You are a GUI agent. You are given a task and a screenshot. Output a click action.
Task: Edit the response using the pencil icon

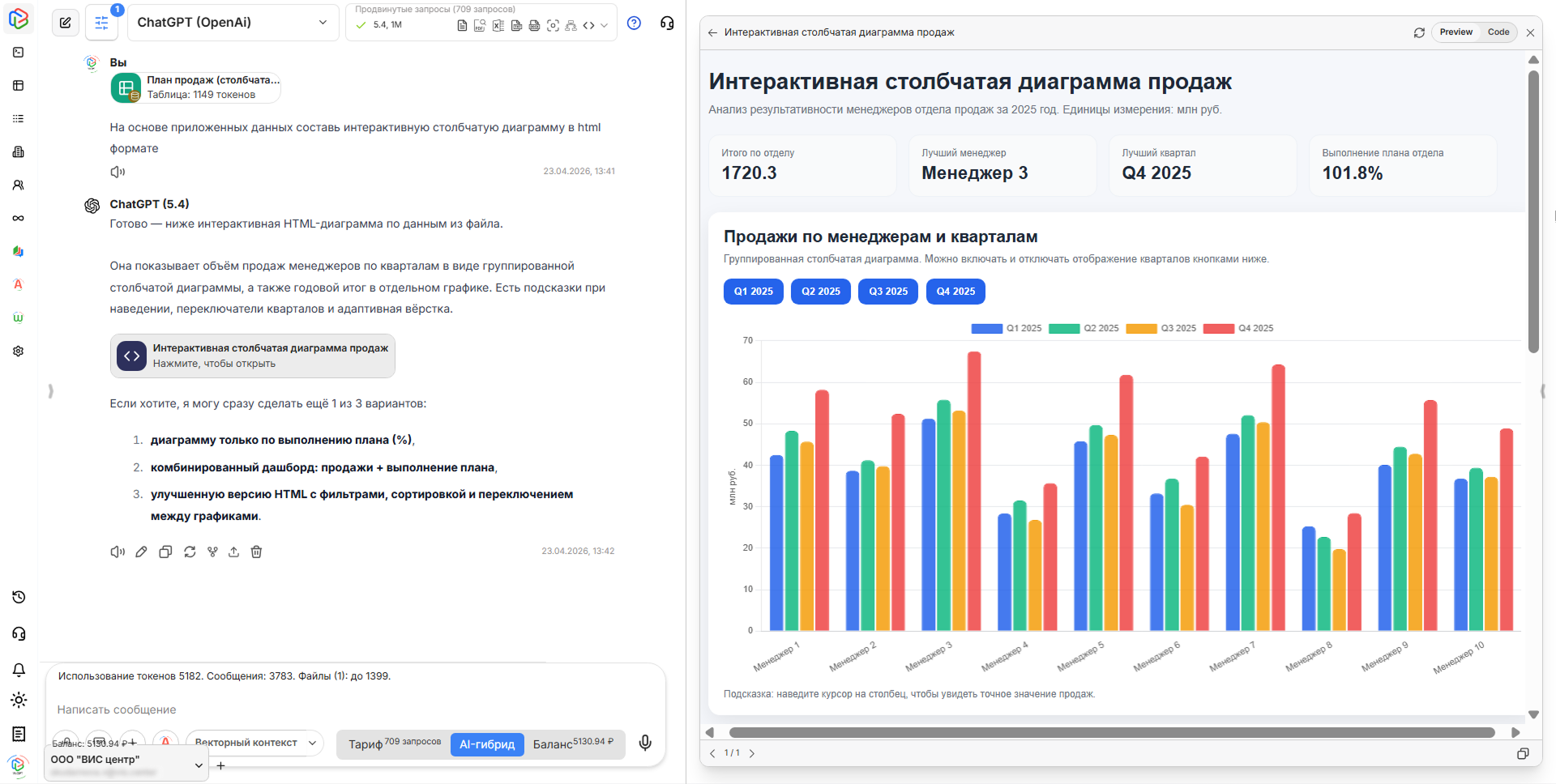click(141, 552)
